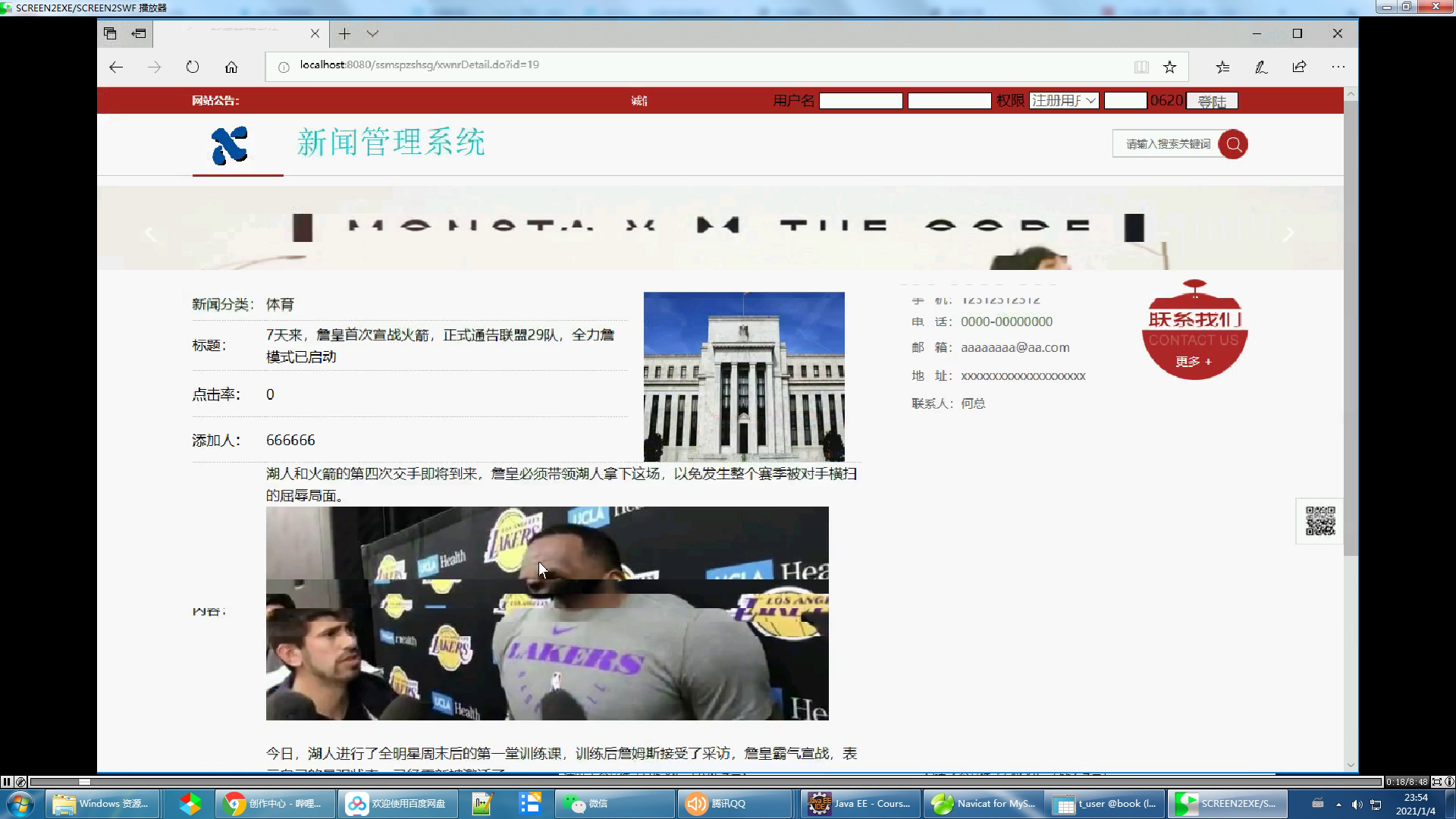This screenshot has height=819, width=1456.
Task: Click the username input field
Action: point(861,101)
